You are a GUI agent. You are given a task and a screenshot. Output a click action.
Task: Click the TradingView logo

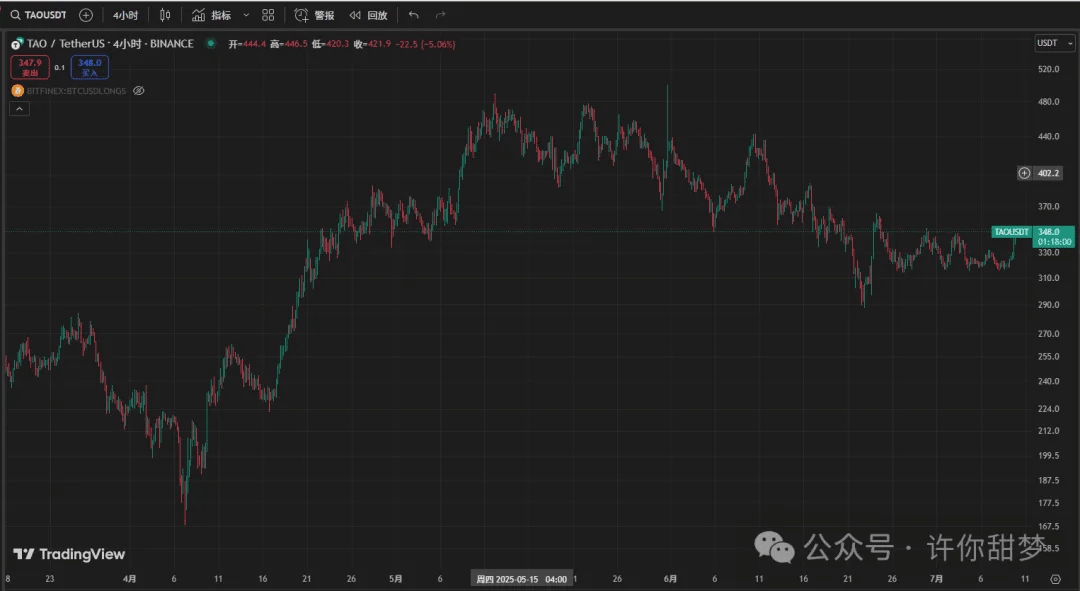click(x=69, y=554)
